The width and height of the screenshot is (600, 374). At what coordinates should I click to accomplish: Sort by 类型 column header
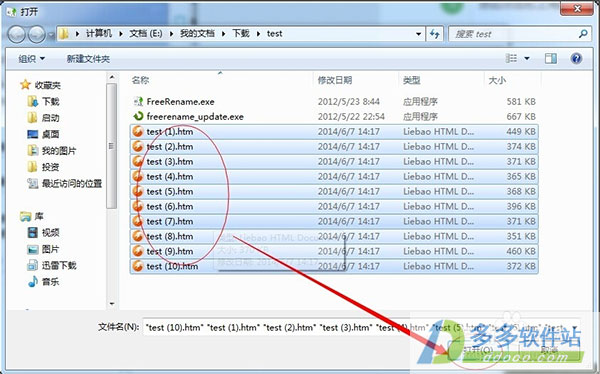[x=411, y=80]
